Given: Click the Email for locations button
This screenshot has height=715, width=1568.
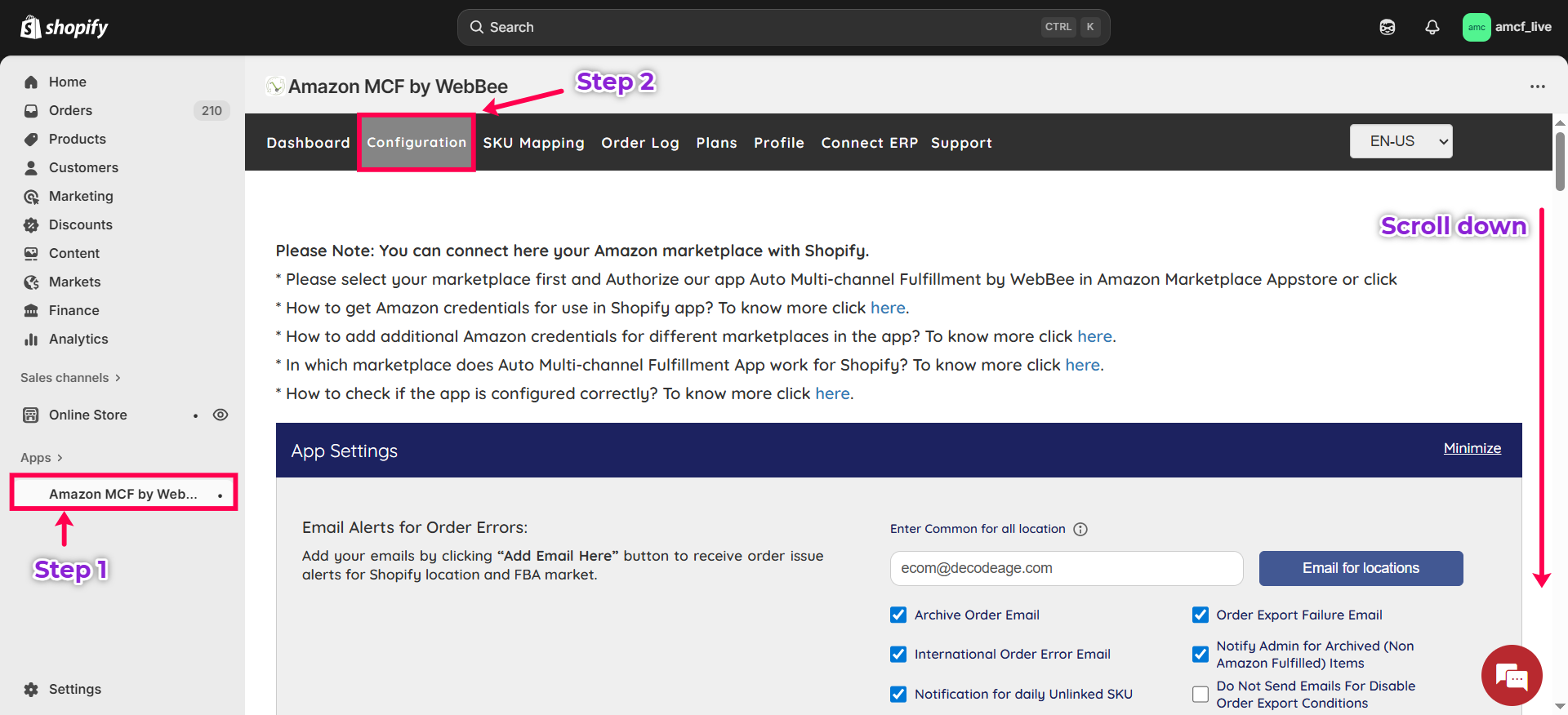Looking at the screenshot, I should point(1361,568).
